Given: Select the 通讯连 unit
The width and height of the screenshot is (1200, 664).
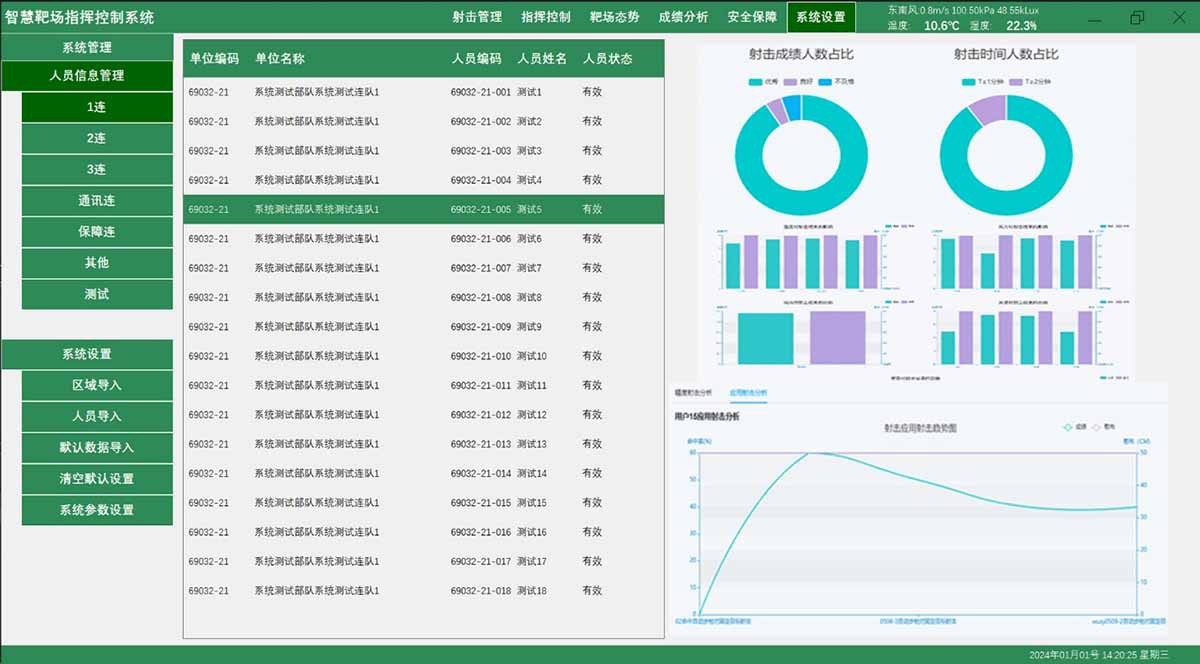Looking at the screenshot, I should (97, 200).
